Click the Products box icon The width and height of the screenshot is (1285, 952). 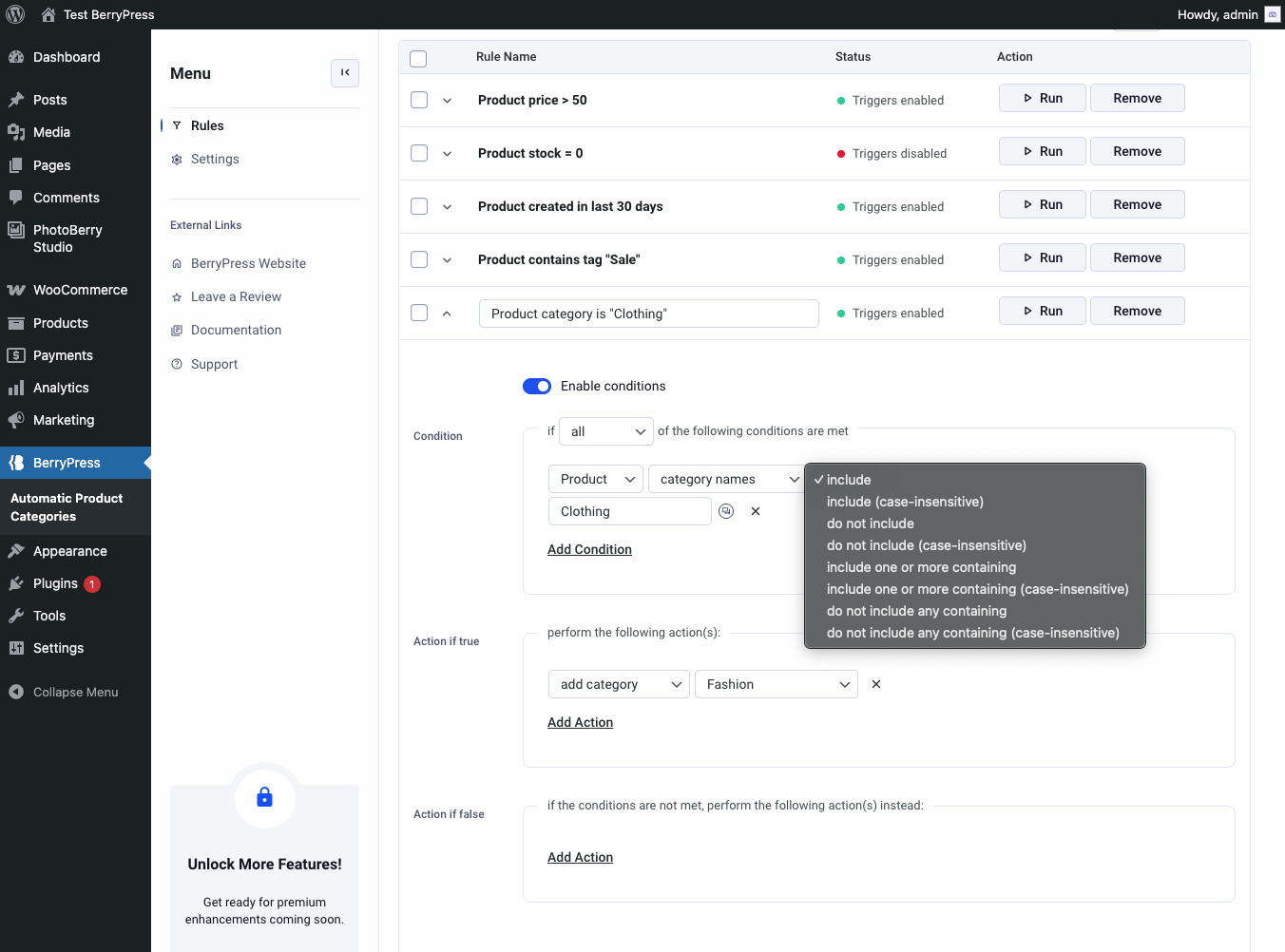click(16, 323)
